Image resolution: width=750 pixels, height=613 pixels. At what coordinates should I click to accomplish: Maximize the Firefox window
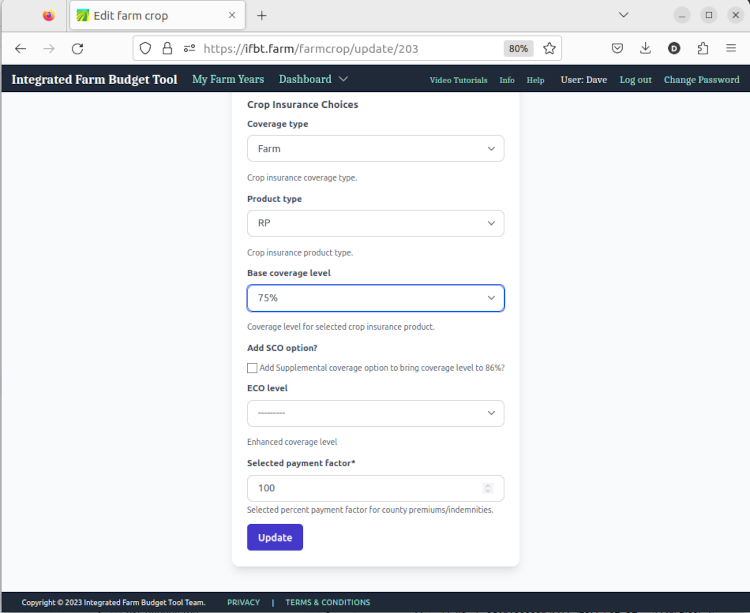pyautogui.click(x=709, y=15)
